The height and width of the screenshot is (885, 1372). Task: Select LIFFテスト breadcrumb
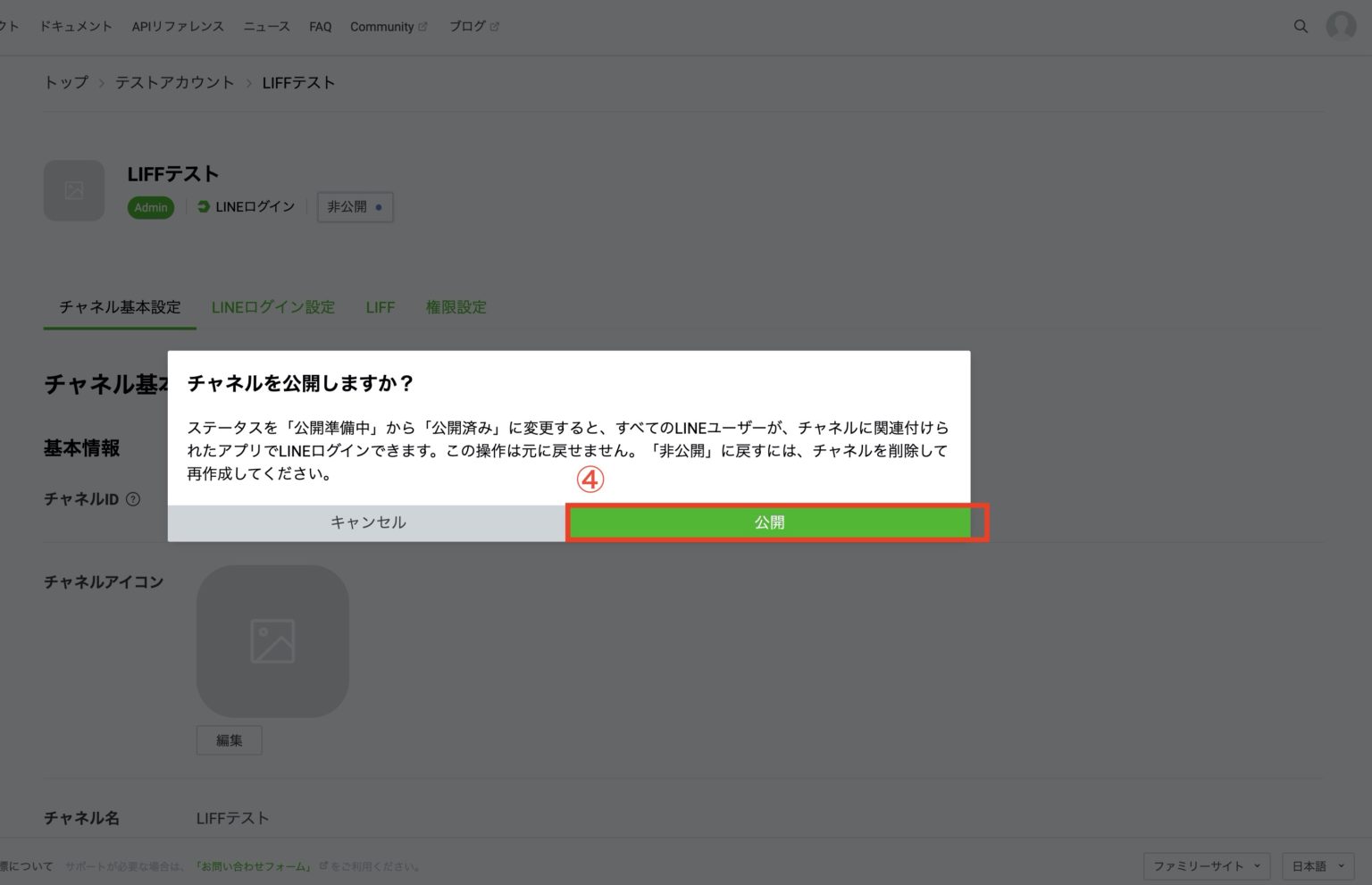coord(298,82)
